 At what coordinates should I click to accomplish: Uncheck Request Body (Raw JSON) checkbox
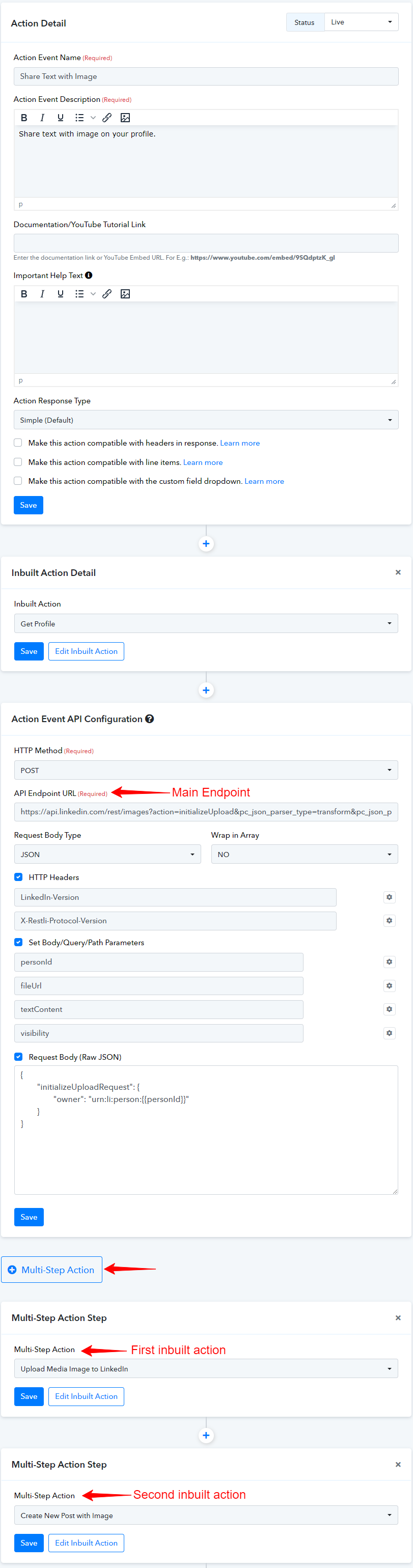click(x=18, y=1057)
